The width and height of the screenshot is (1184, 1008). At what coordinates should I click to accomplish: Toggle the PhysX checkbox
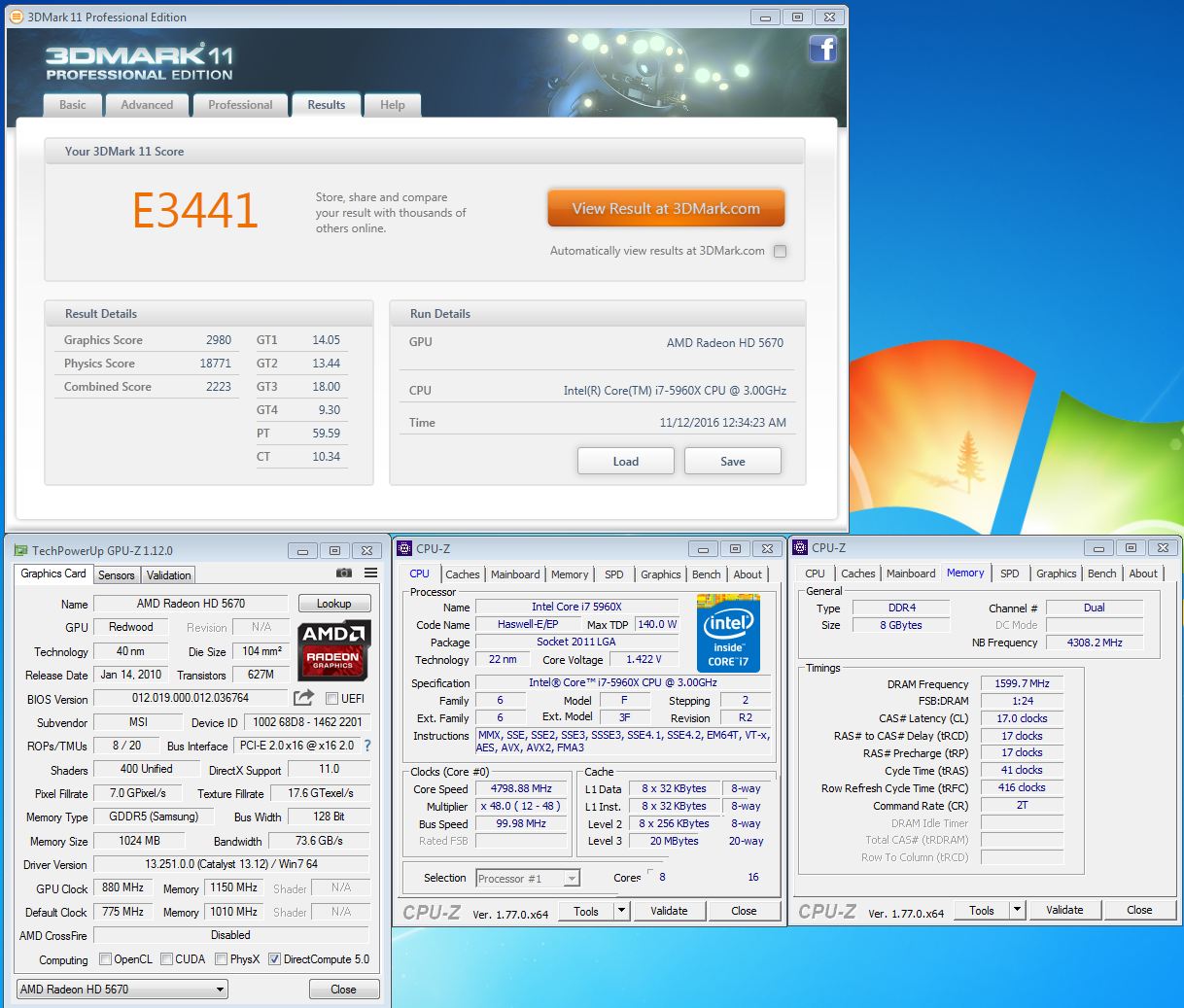click(221, 959)
